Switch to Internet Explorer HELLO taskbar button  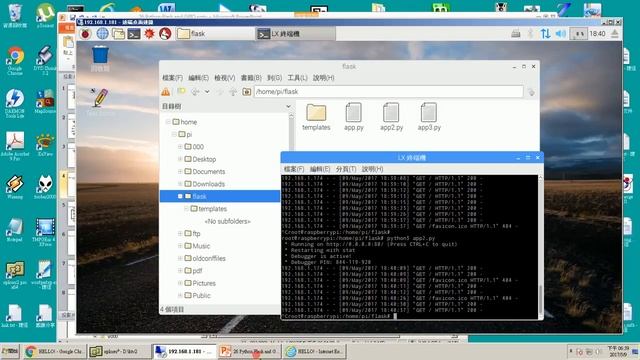(x=314, y=351)
